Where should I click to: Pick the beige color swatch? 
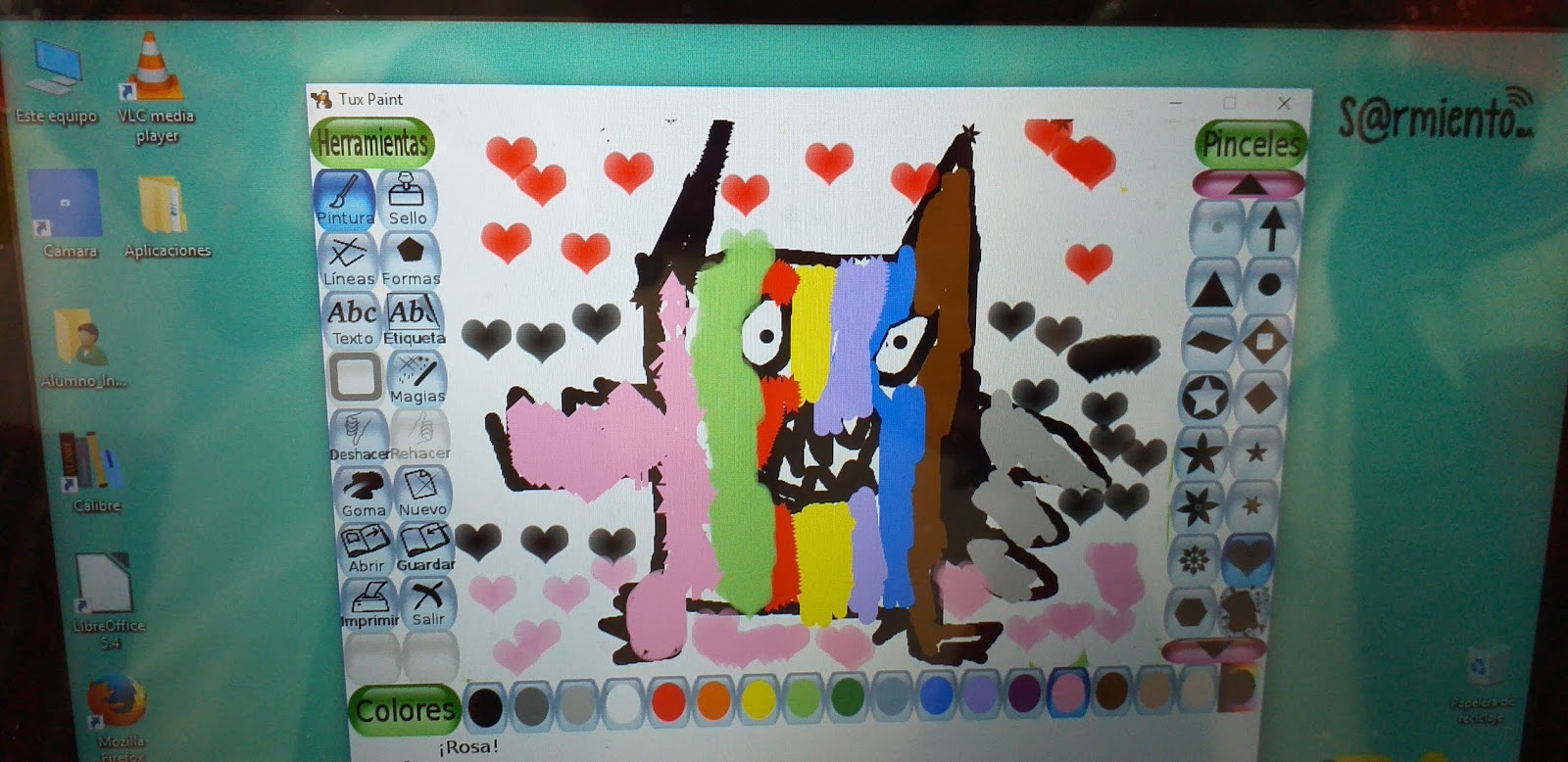click(1197, 690)
